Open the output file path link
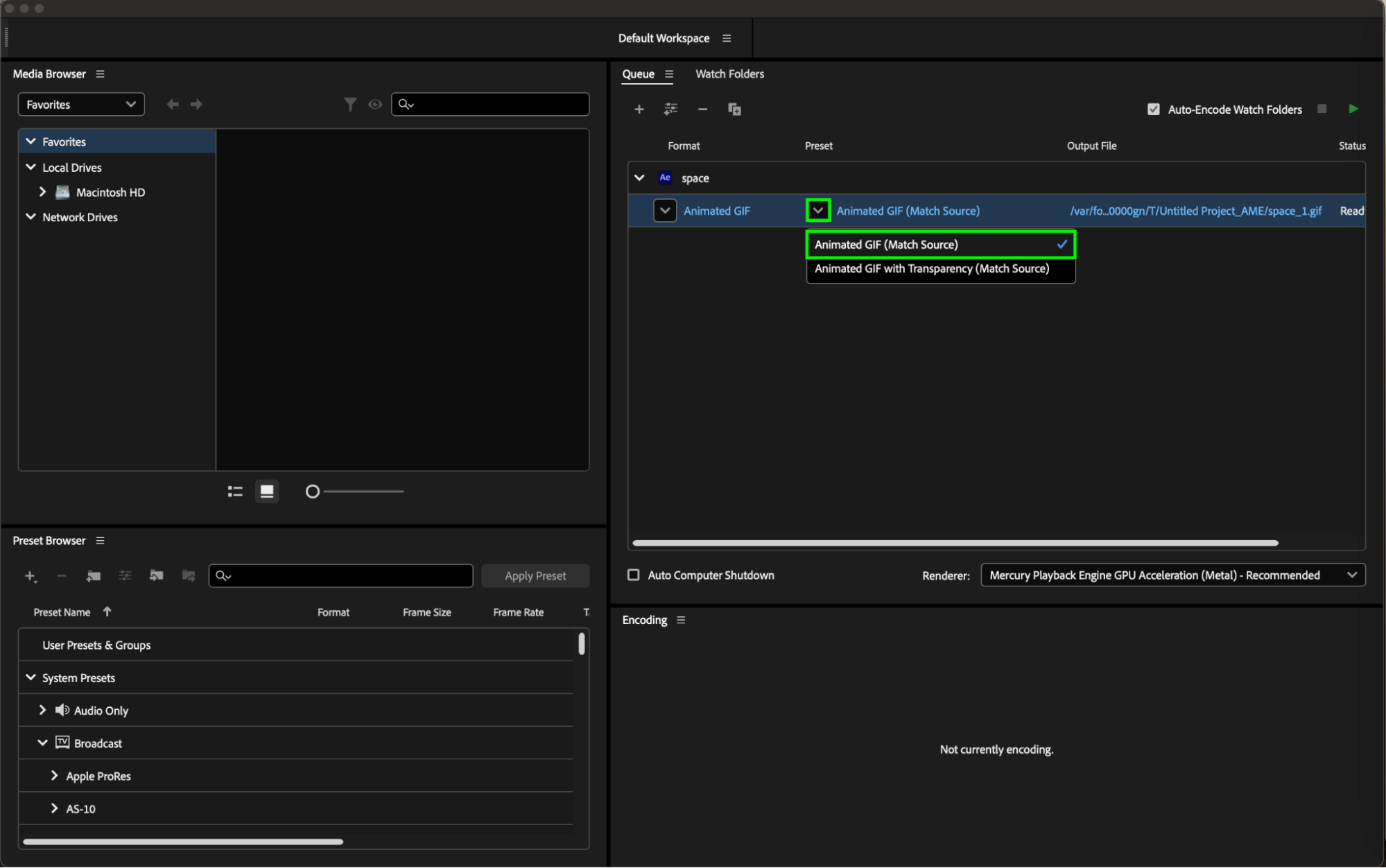The height and width of the screenshot is (868, 1386). 1195,211
